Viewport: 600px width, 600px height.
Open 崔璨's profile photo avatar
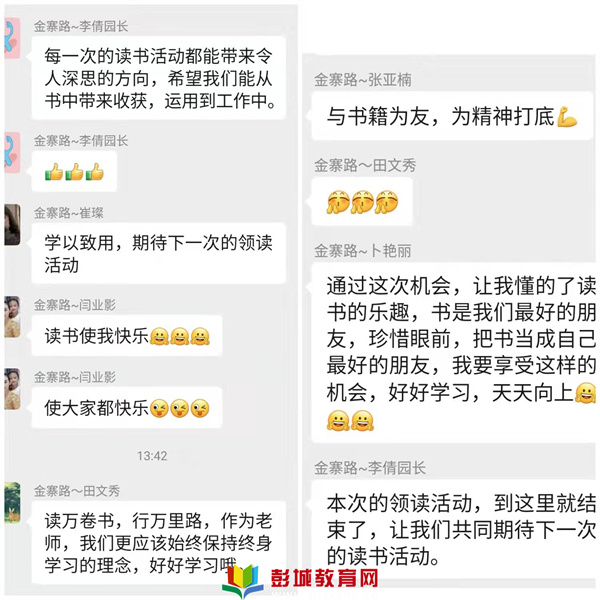12,225
